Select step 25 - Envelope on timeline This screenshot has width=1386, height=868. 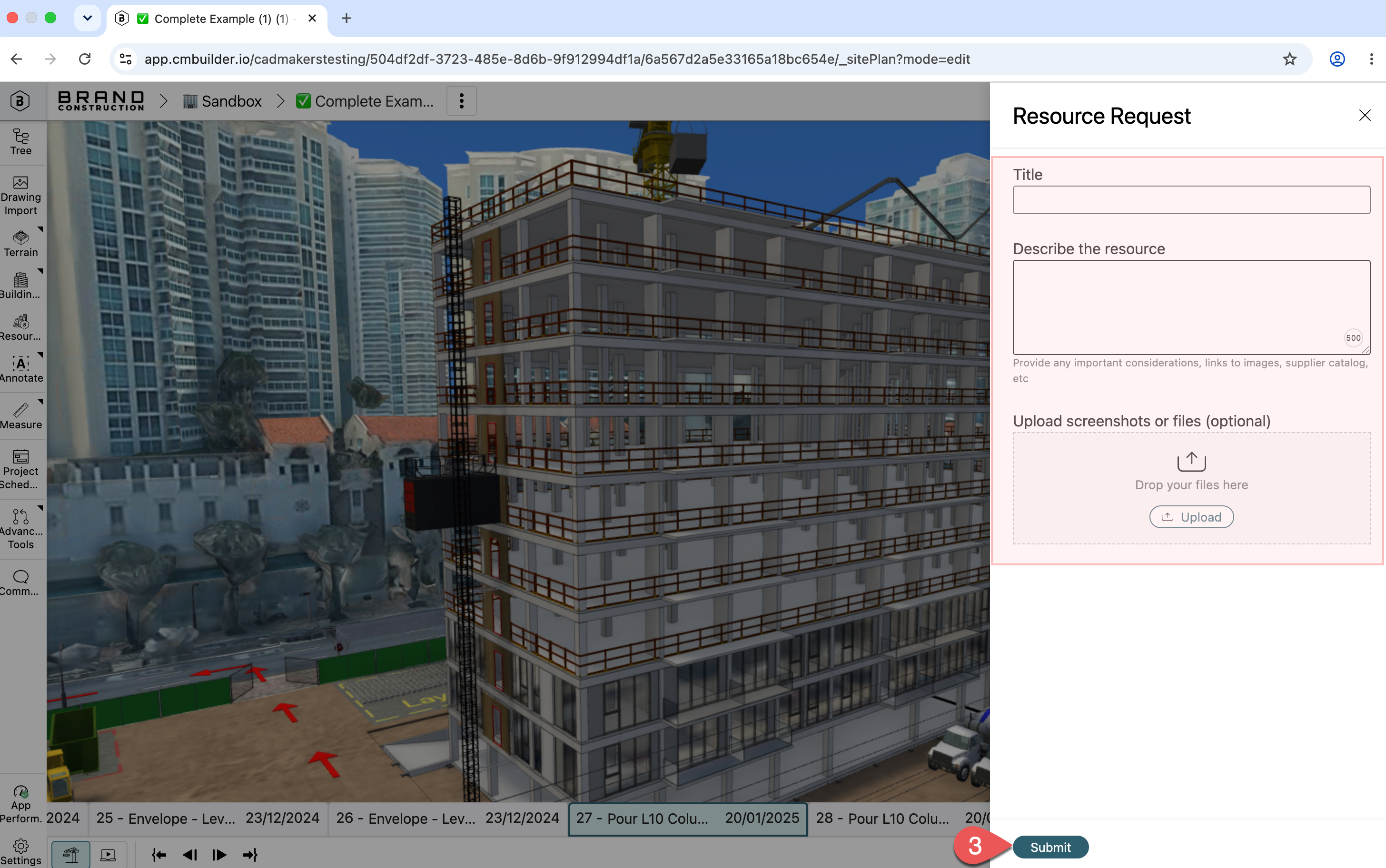208,818
